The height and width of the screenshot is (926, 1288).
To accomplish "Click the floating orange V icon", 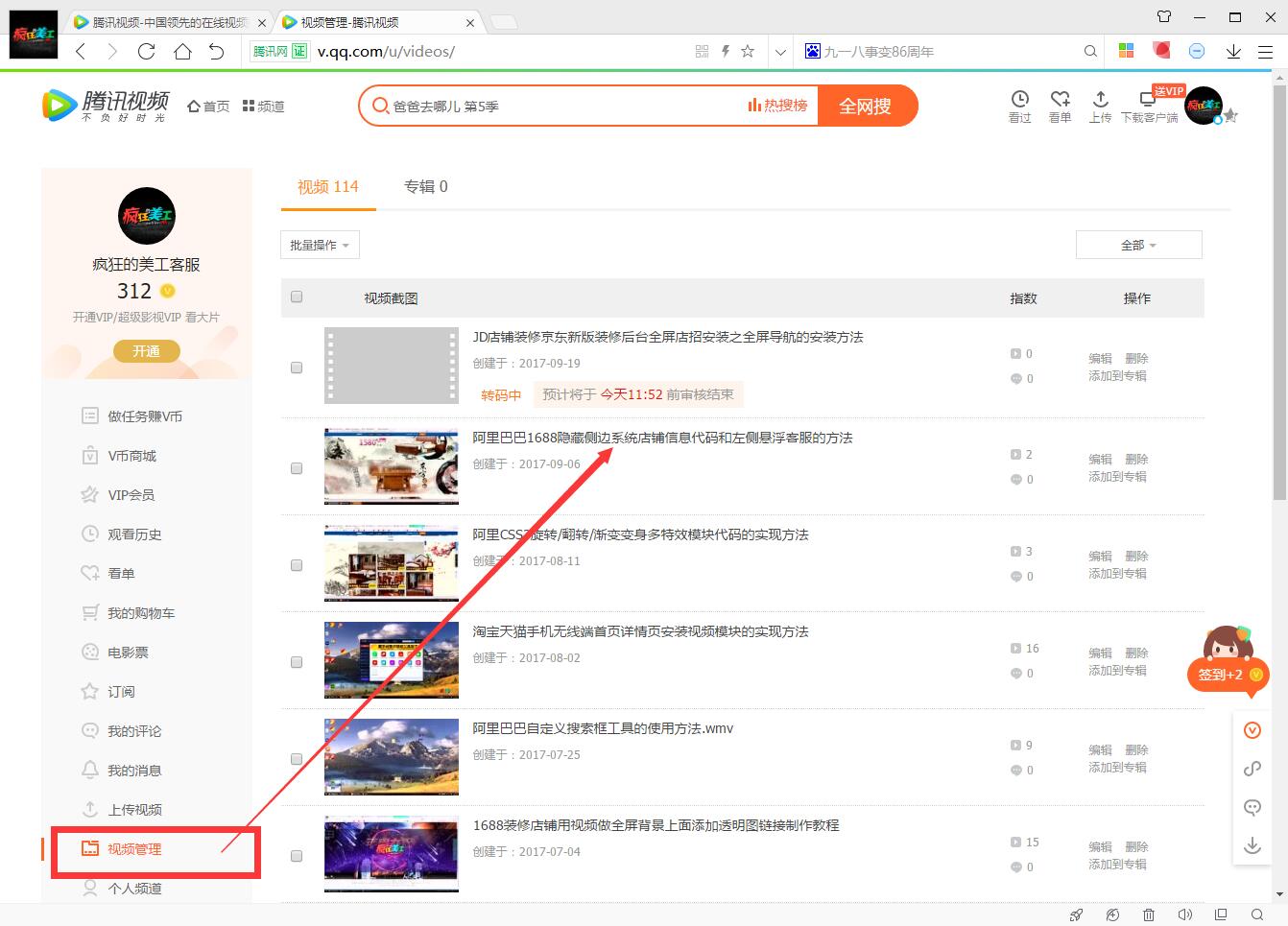I will (1252, 730).
